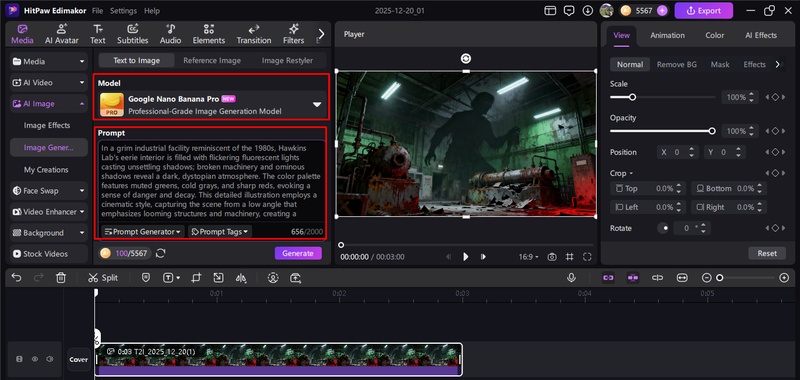Open the Transition panel
This screenshot has width=800, height=380.
coord(254,34)
